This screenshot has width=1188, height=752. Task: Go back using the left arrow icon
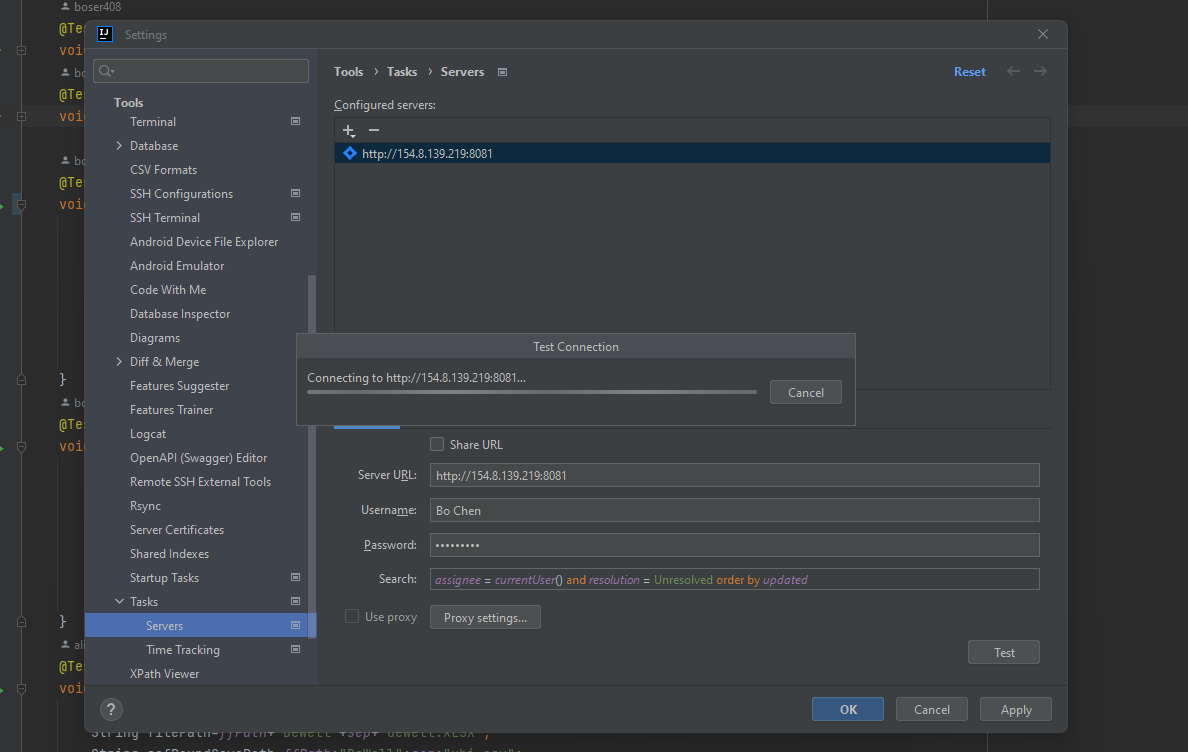tap(1013, 71)
